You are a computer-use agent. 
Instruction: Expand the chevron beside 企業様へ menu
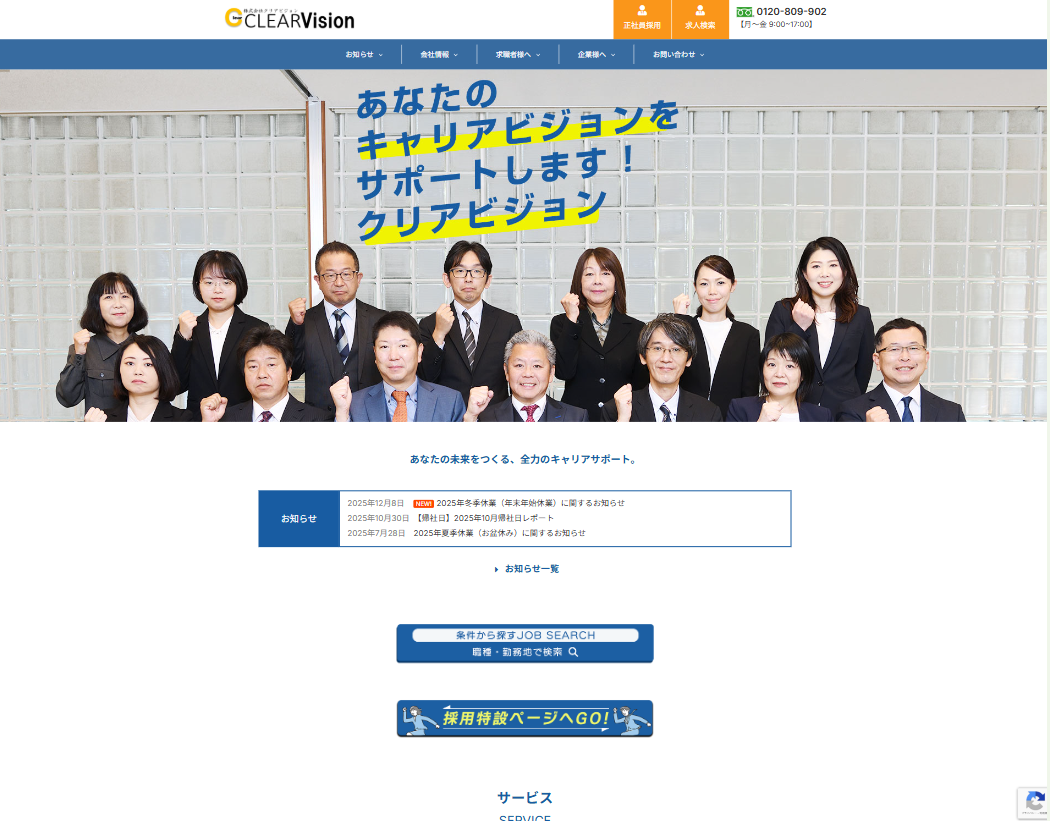(613, 55)
